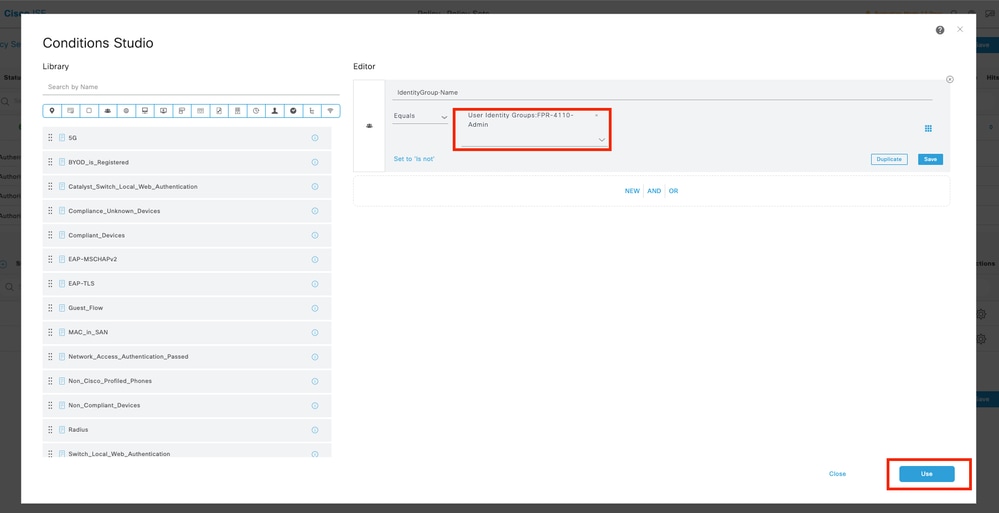The image size is (999, 513).
Task: Select Network_Access_Authentication_Passed condition
Action: (187, 357)
